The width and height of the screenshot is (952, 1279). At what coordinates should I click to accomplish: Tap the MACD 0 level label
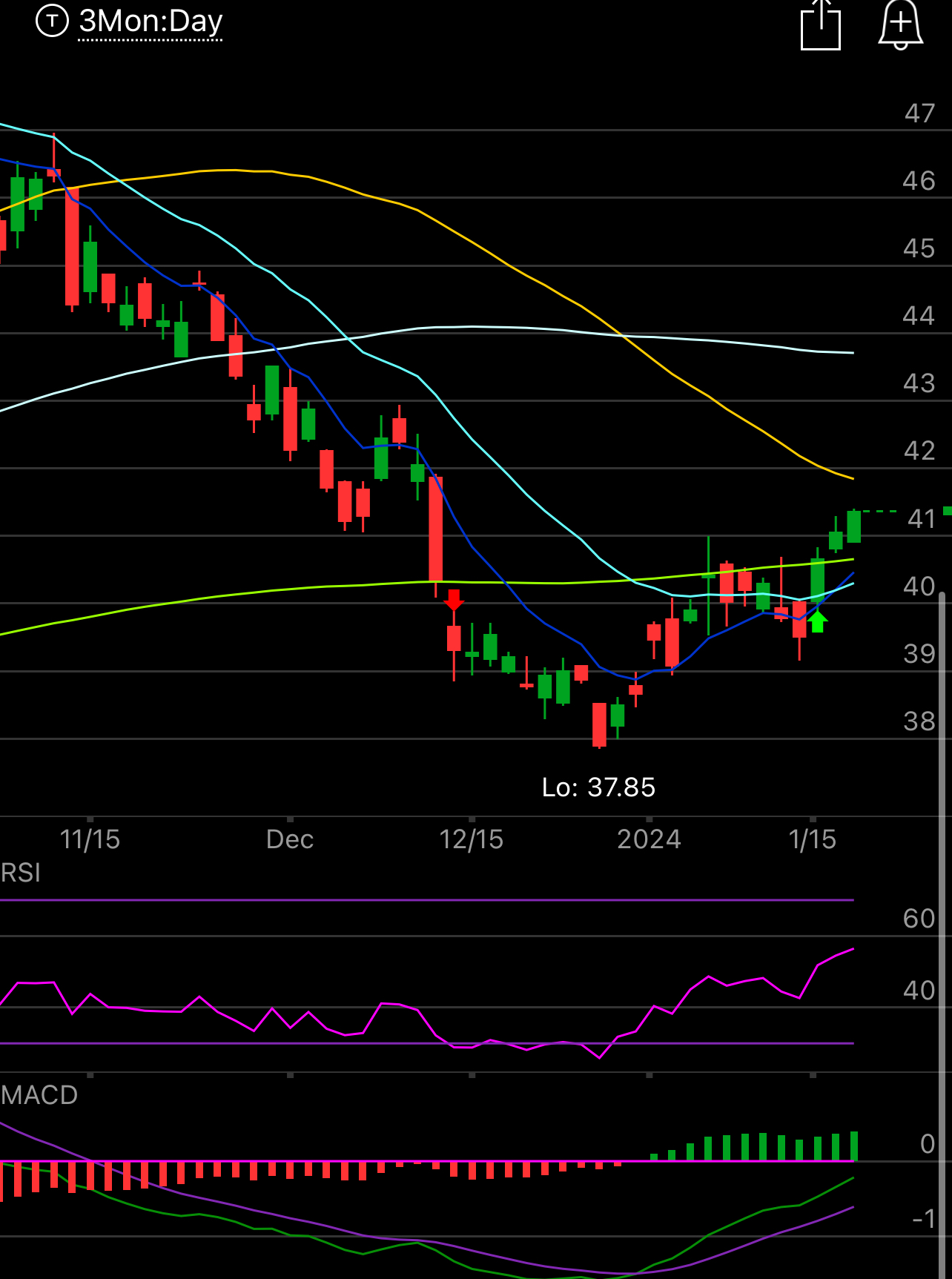[928, 1144]
